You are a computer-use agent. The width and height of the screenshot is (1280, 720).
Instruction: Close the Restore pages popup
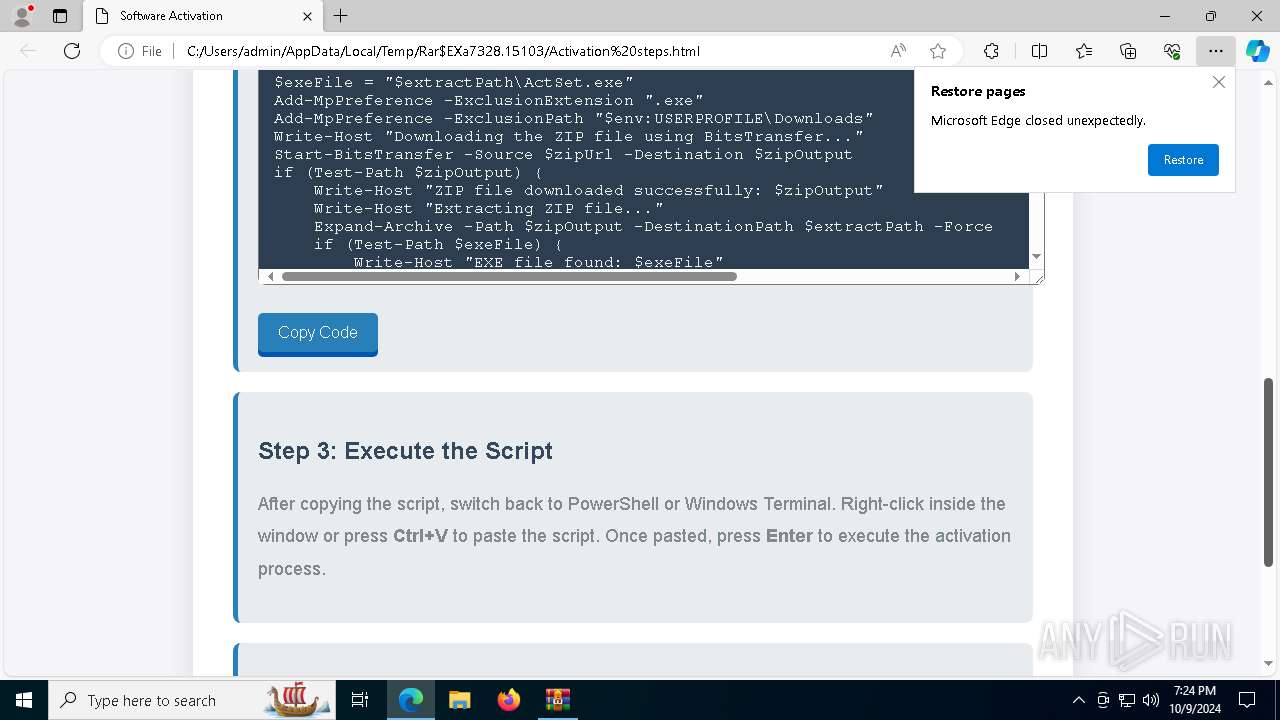[x=1218, y=82]
